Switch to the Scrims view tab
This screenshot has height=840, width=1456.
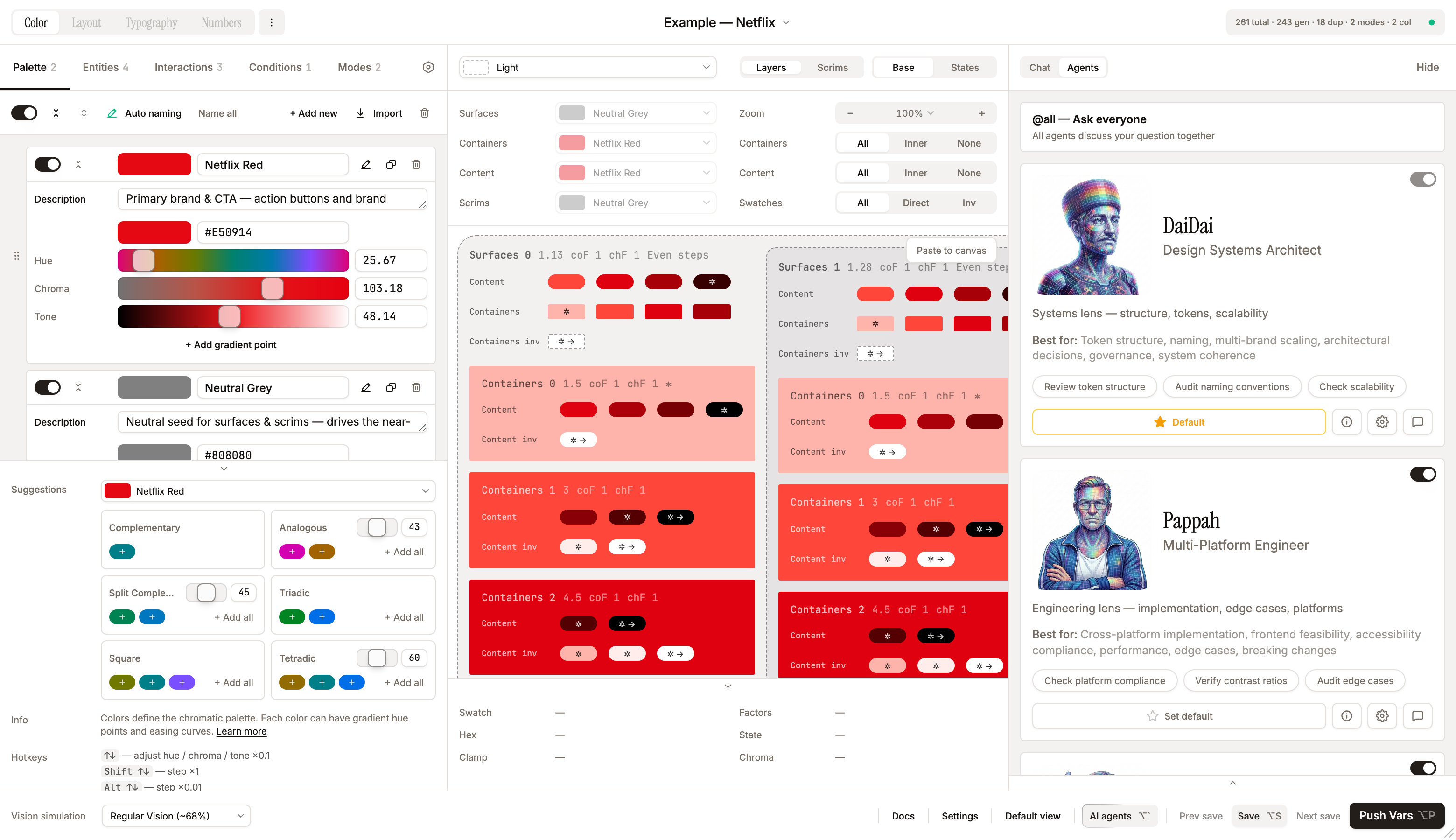832,68
